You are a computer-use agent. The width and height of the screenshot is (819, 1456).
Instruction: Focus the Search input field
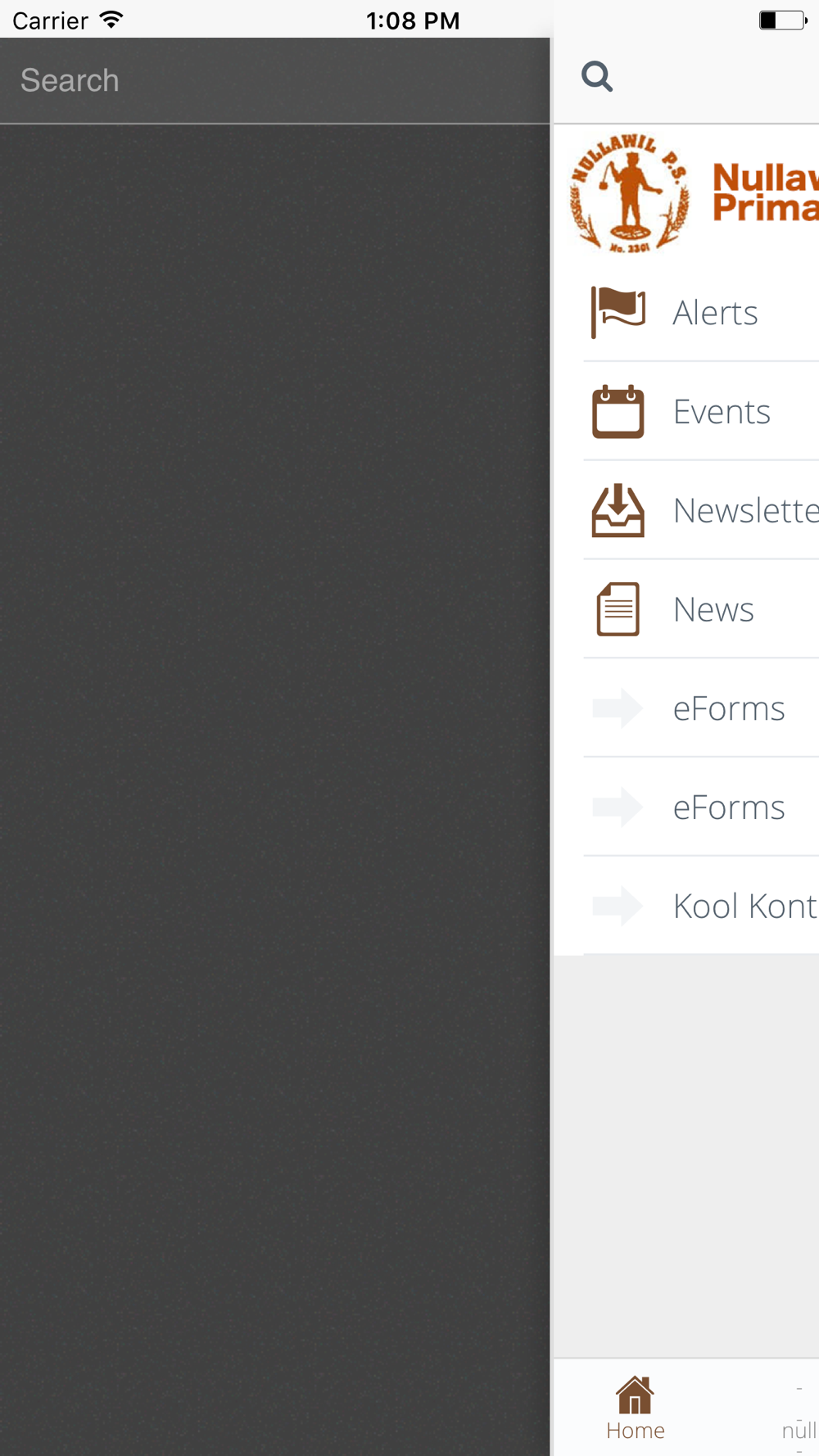click(275, 80)
